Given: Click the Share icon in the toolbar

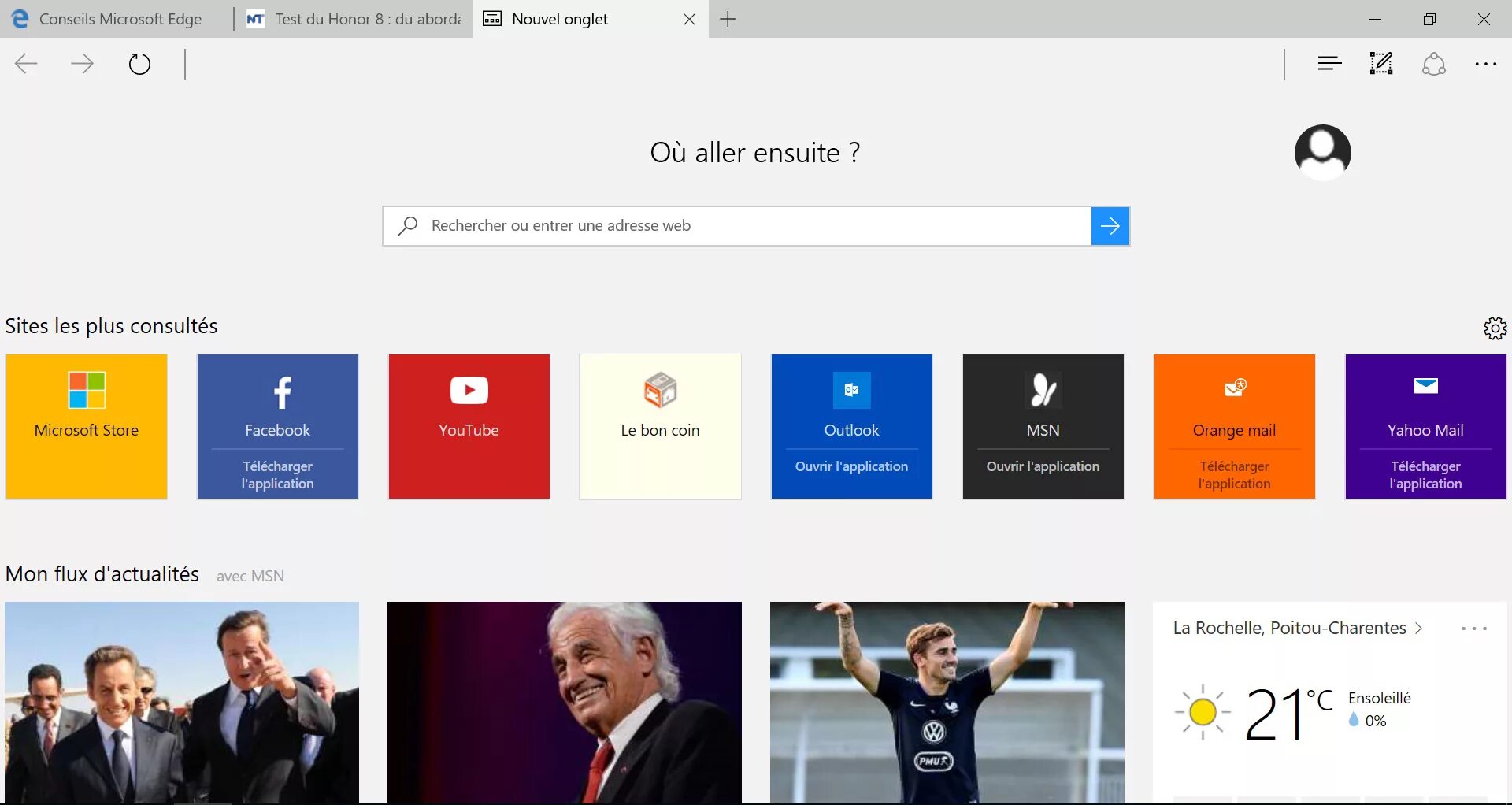Looking at the screenshot, I should [1434, 64].
